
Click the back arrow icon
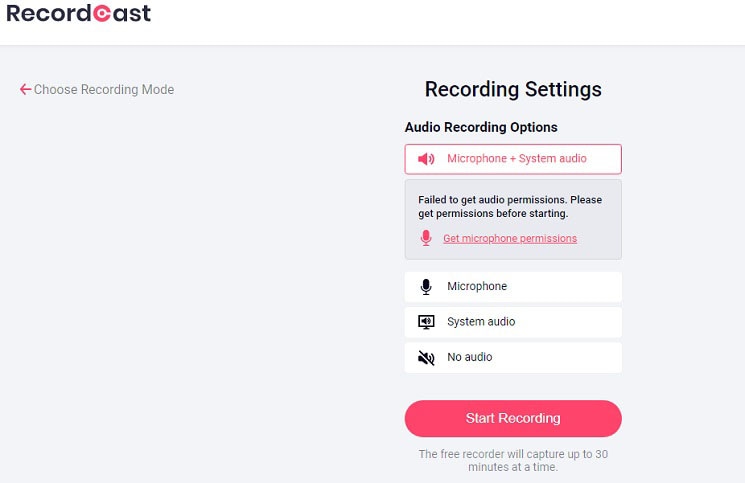[x=25, y=90]
